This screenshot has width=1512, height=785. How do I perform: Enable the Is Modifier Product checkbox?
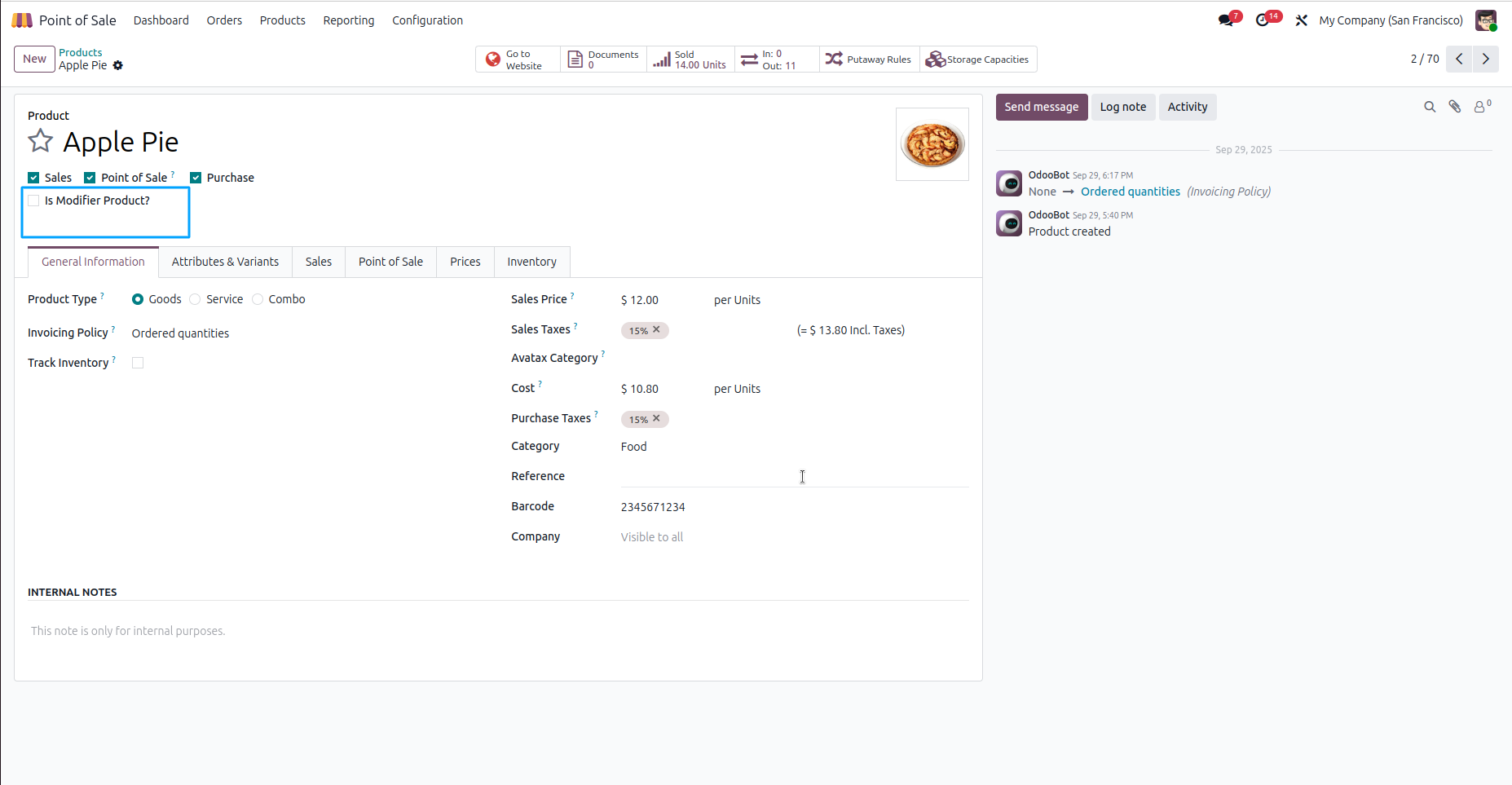33,201
